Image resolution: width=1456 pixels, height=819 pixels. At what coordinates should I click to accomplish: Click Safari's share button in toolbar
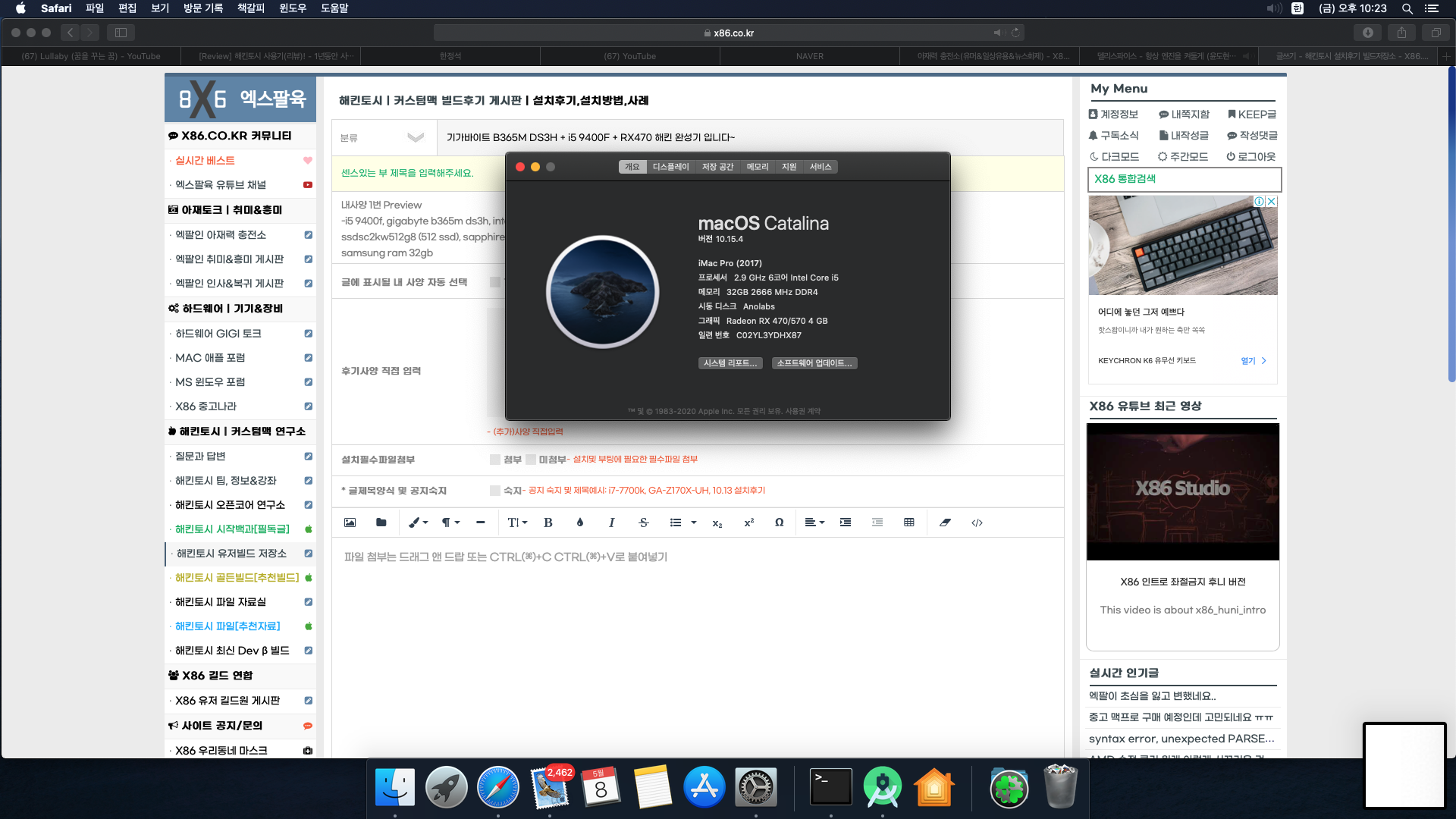pyautogui.click(x=1402, y=33)
